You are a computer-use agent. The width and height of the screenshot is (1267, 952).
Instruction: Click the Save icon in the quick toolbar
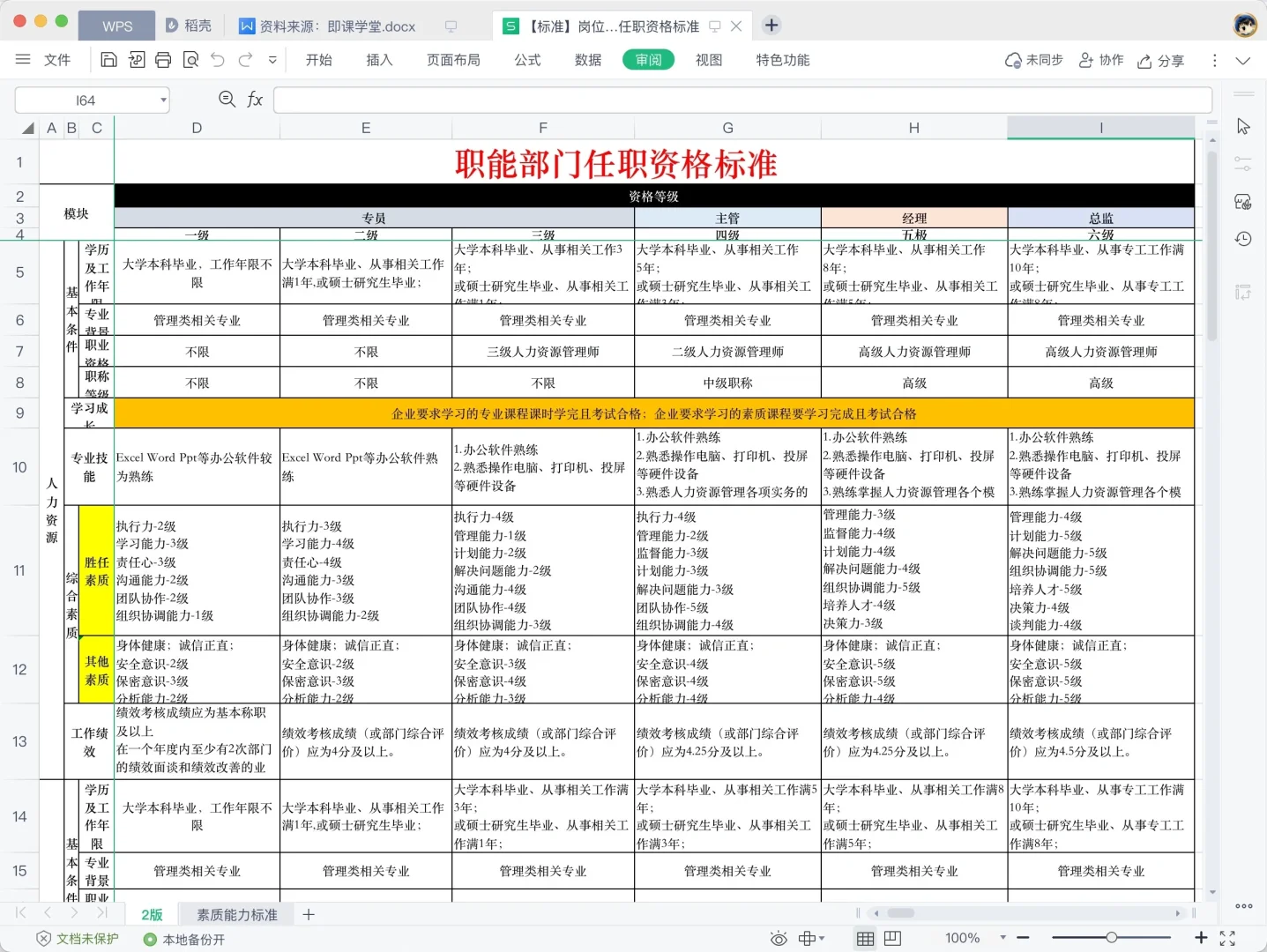108,59
